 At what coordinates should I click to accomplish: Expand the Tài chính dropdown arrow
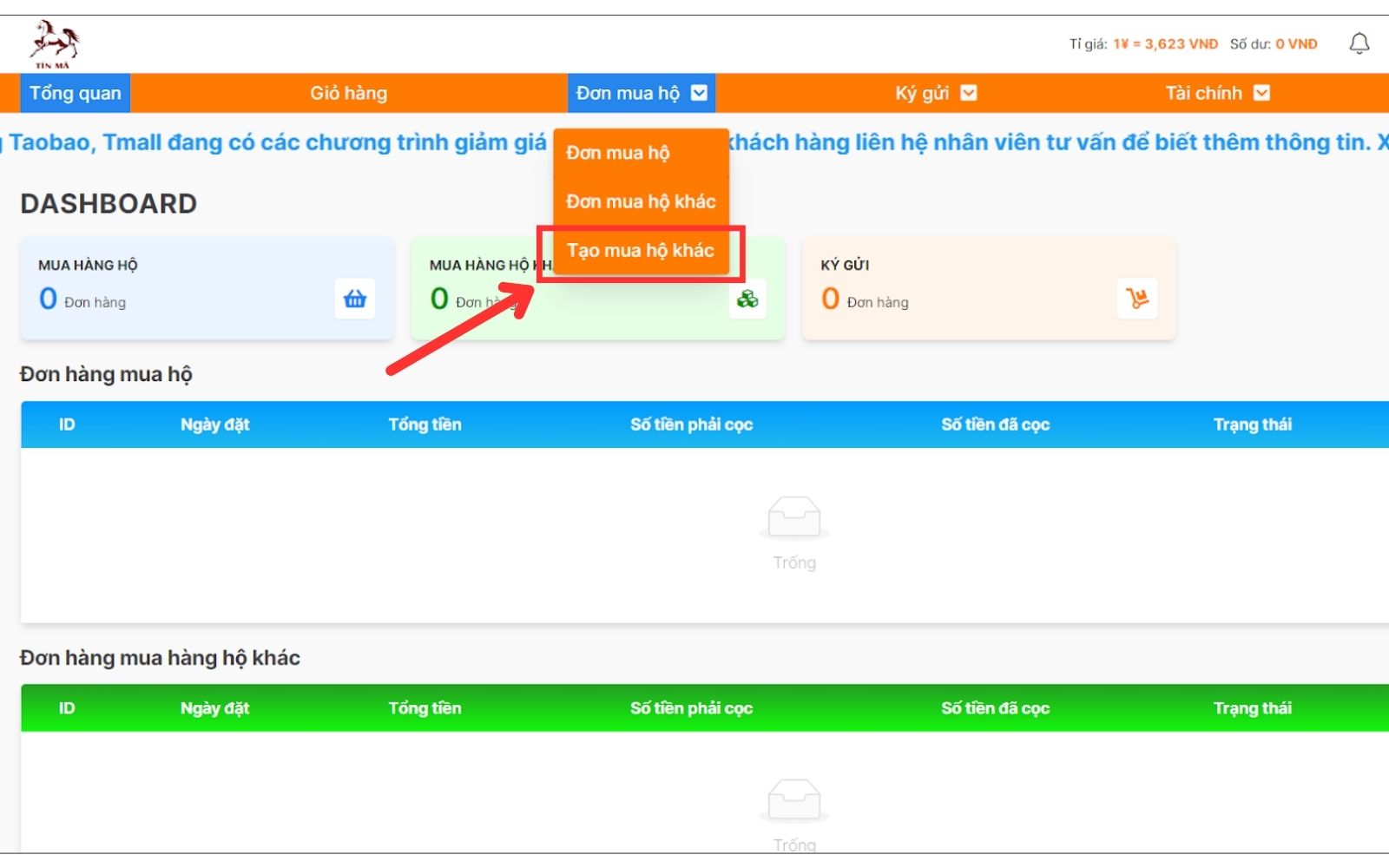[1262, 93]
